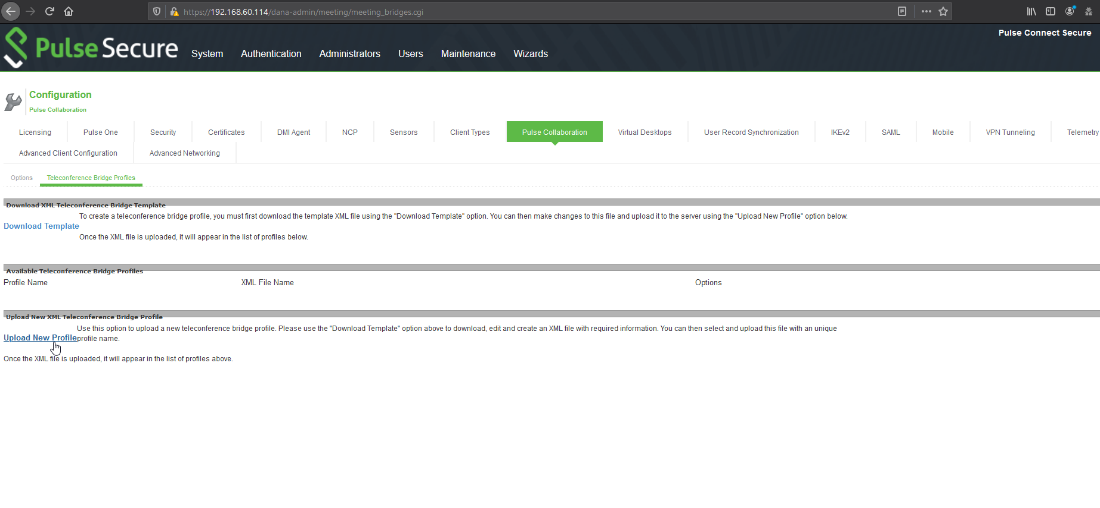Click the Upload New Profile link

tap(40, 337)
